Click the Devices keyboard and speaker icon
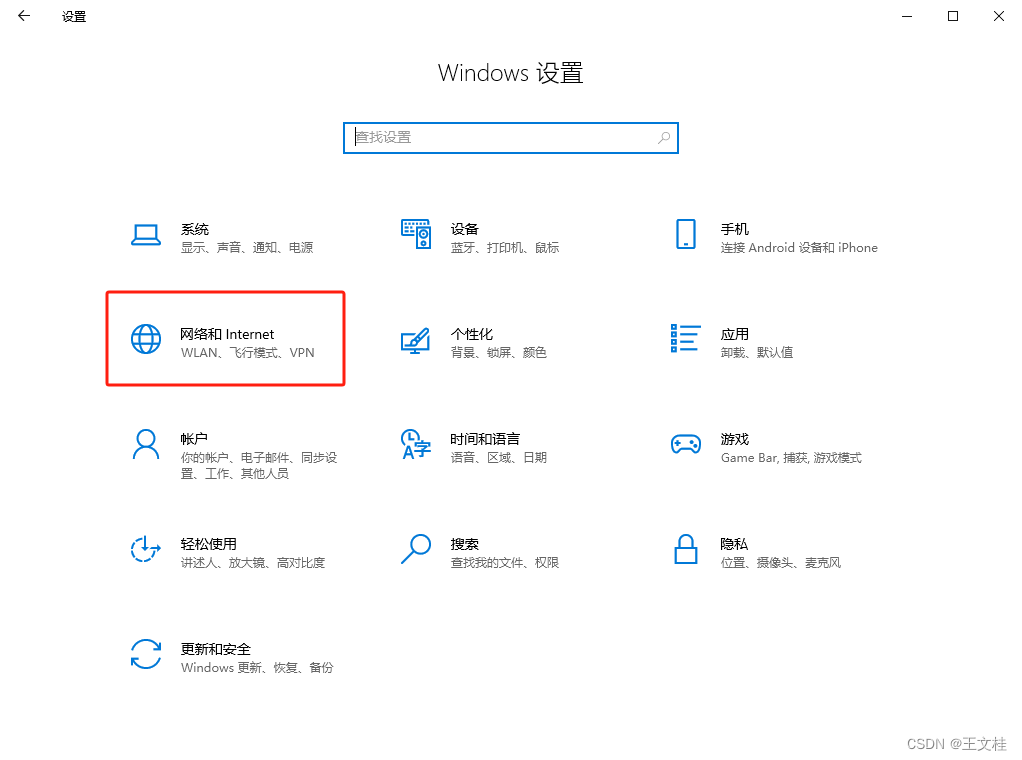The height and width of the screenshot is (760, 1022). (x=416, y=234)
